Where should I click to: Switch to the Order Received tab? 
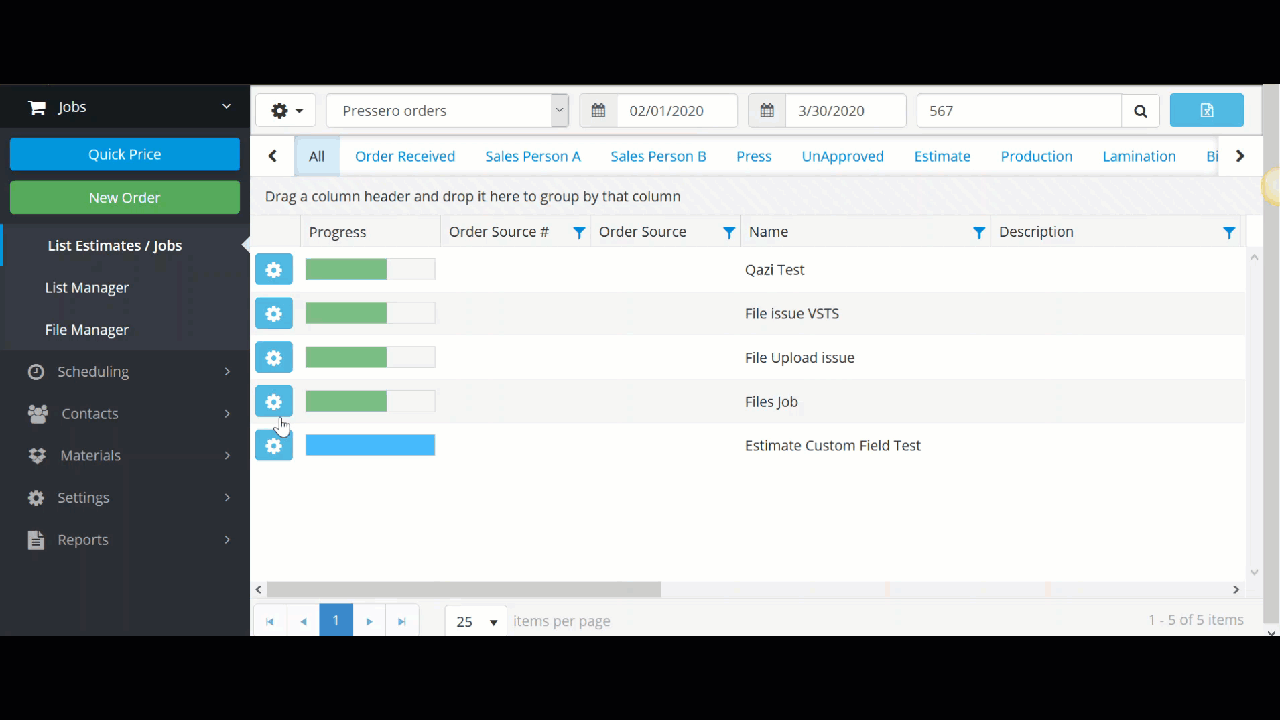click(x=405, y=156)
